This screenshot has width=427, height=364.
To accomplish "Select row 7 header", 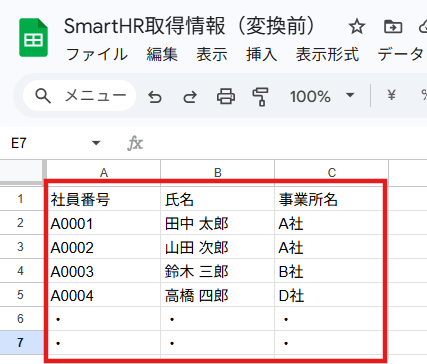I will click(x=21, y=343).
